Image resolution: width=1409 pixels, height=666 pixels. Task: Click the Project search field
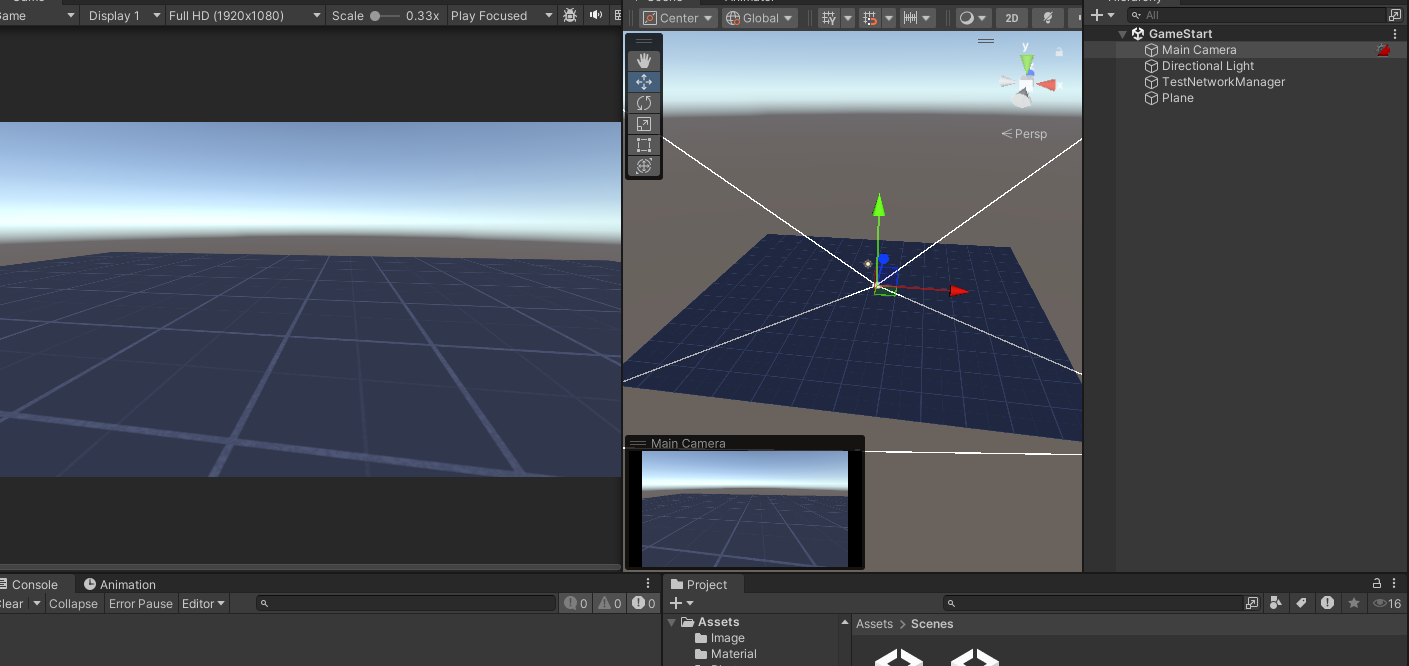1093,604
